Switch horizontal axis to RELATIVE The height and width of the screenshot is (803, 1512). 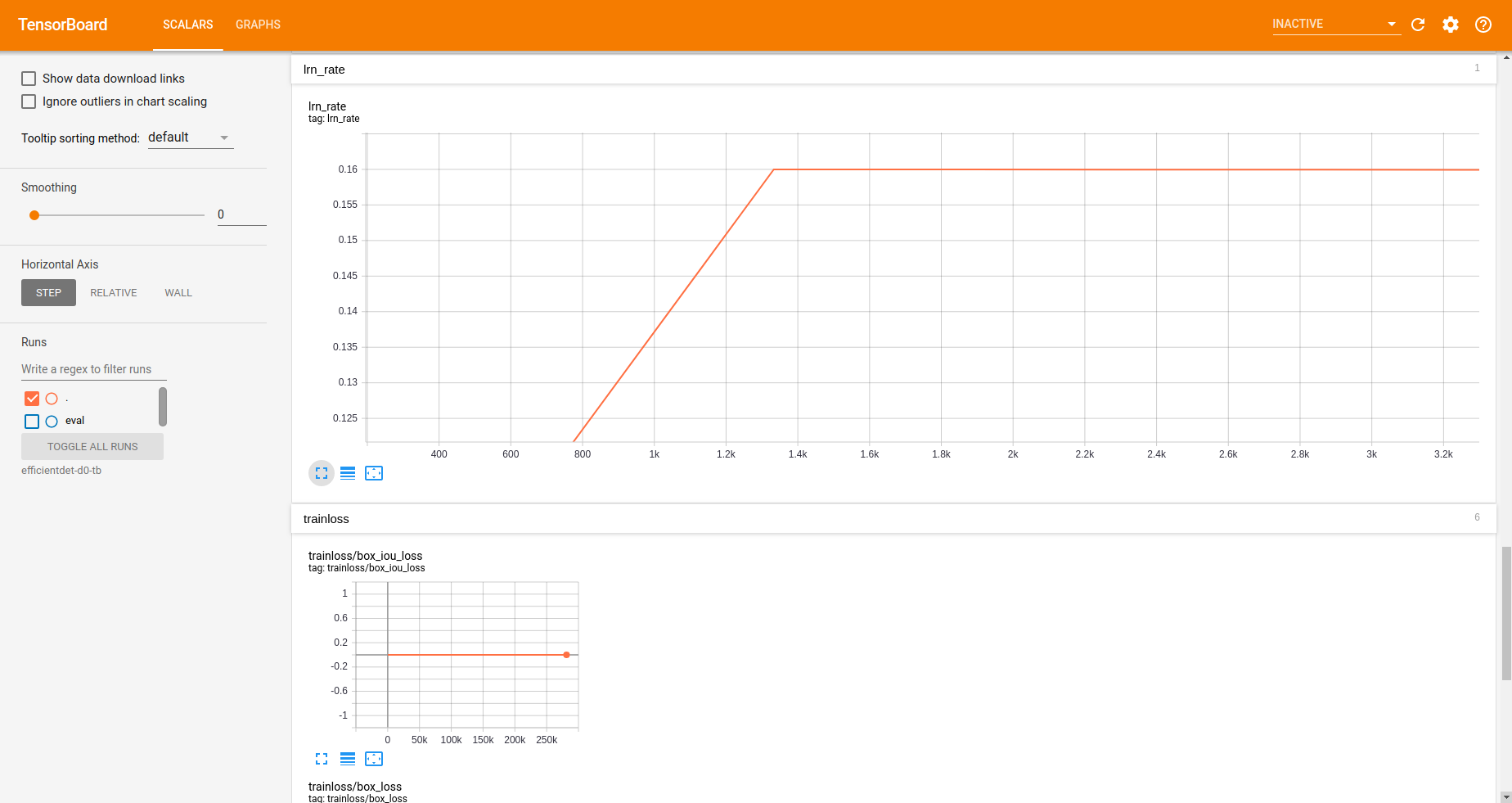click(113, 292)
